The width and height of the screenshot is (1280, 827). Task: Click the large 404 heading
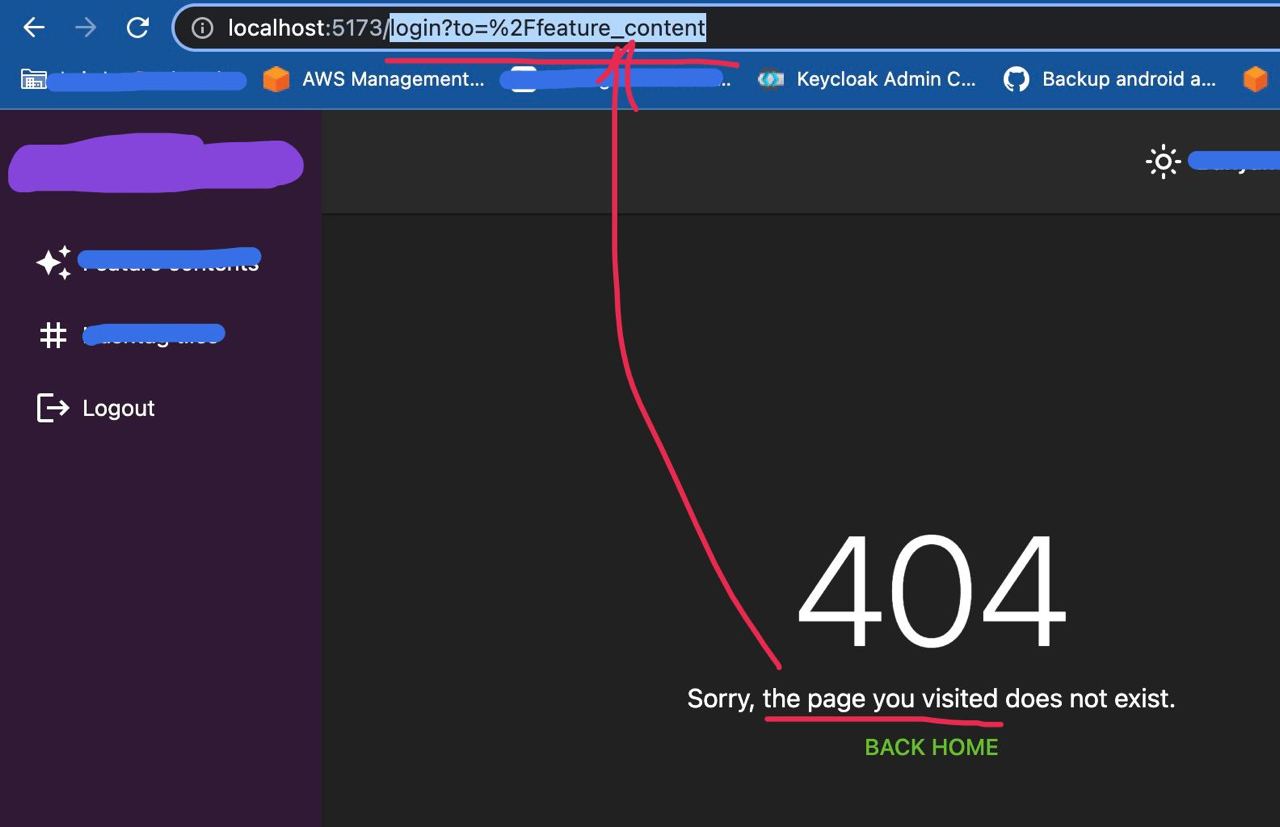pyautogui.click(x=931, y=592)
